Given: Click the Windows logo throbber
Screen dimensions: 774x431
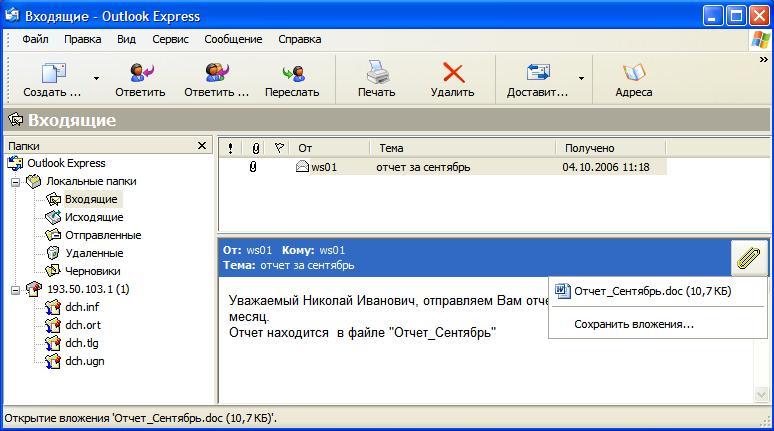Looking at the screenshot, I should point(760,39).
